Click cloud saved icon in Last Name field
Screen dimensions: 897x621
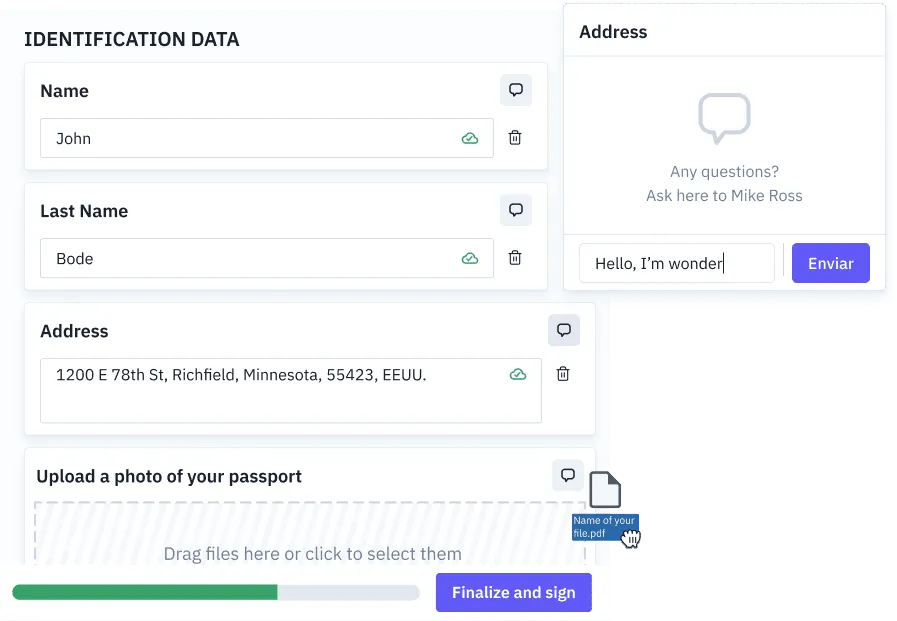tap(470, 258)
